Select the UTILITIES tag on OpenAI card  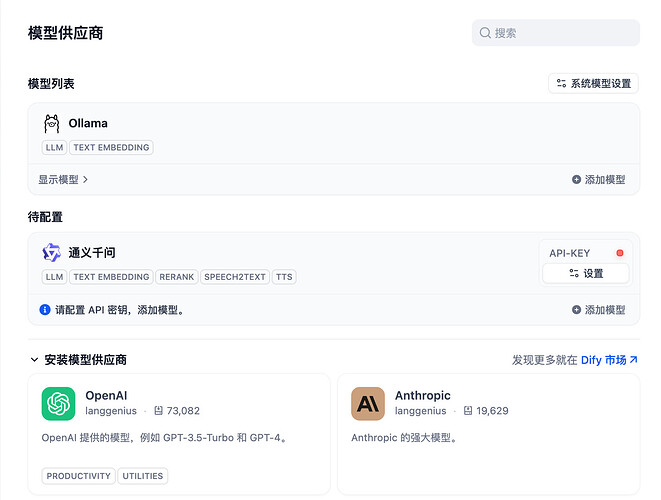(x=143, y=476)
